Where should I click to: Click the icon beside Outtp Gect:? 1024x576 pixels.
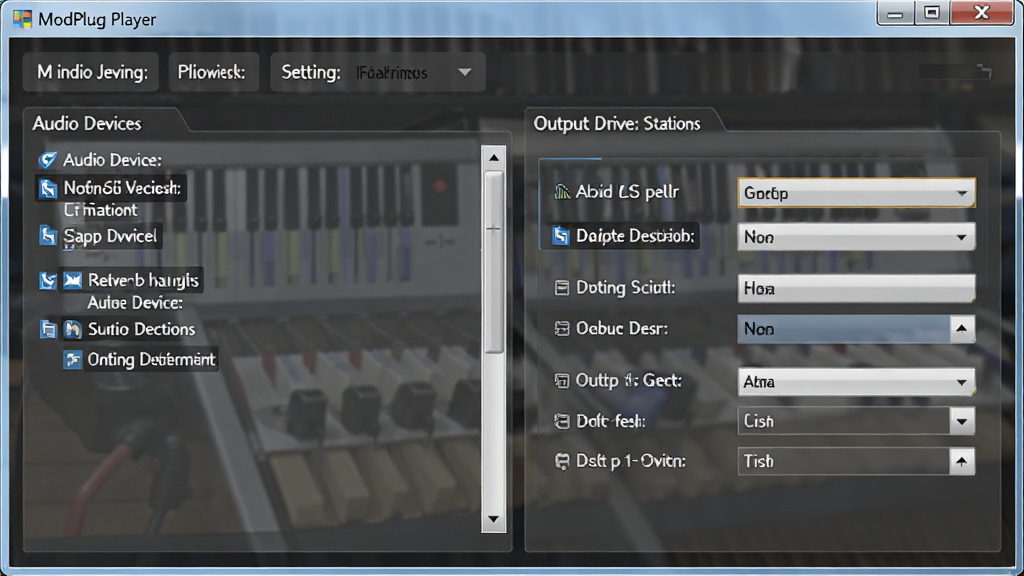click(562, 381)
